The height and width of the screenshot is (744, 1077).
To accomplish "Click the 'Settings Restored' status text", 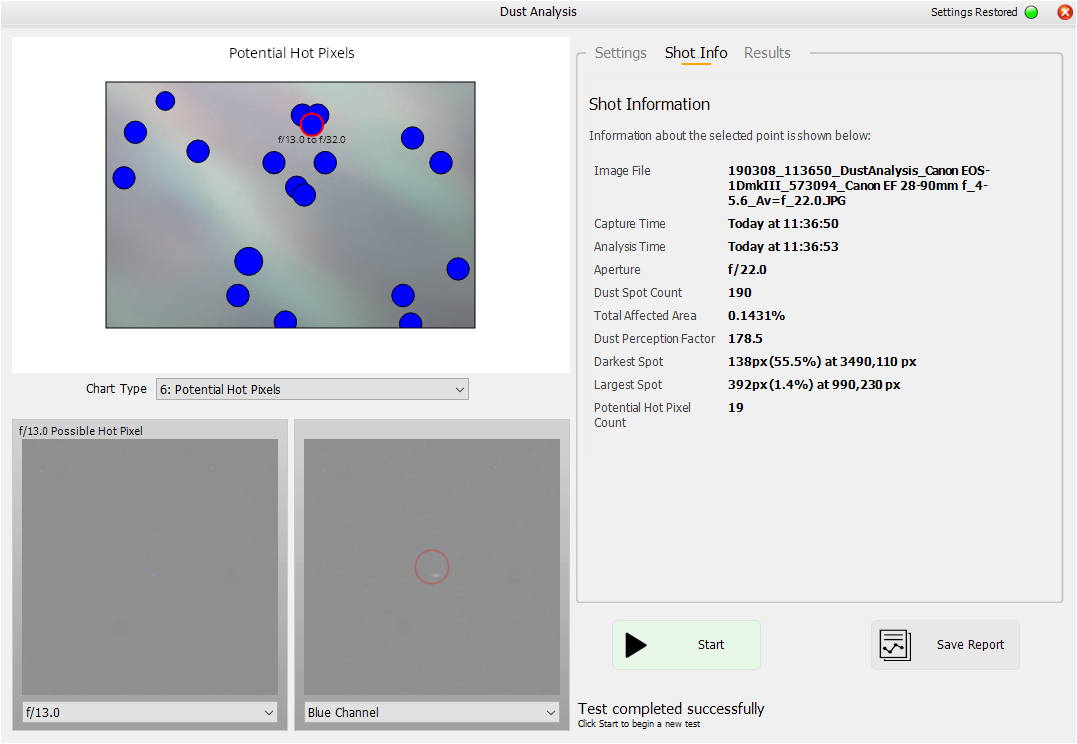I will (973, 12).
